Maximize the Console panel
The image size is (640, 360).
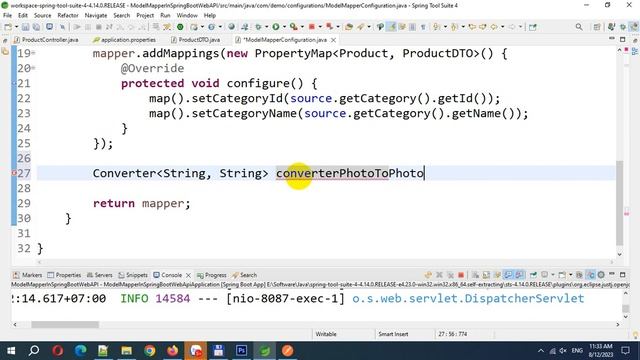[x=622, y=275]
